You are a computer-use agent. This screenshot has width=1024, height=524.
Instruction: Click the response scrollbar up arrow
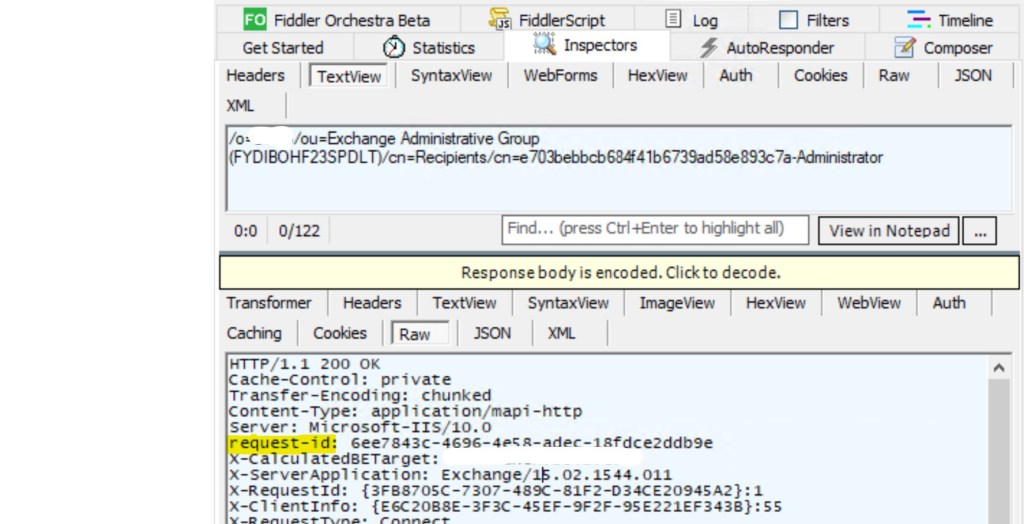[x=998, y=368]
